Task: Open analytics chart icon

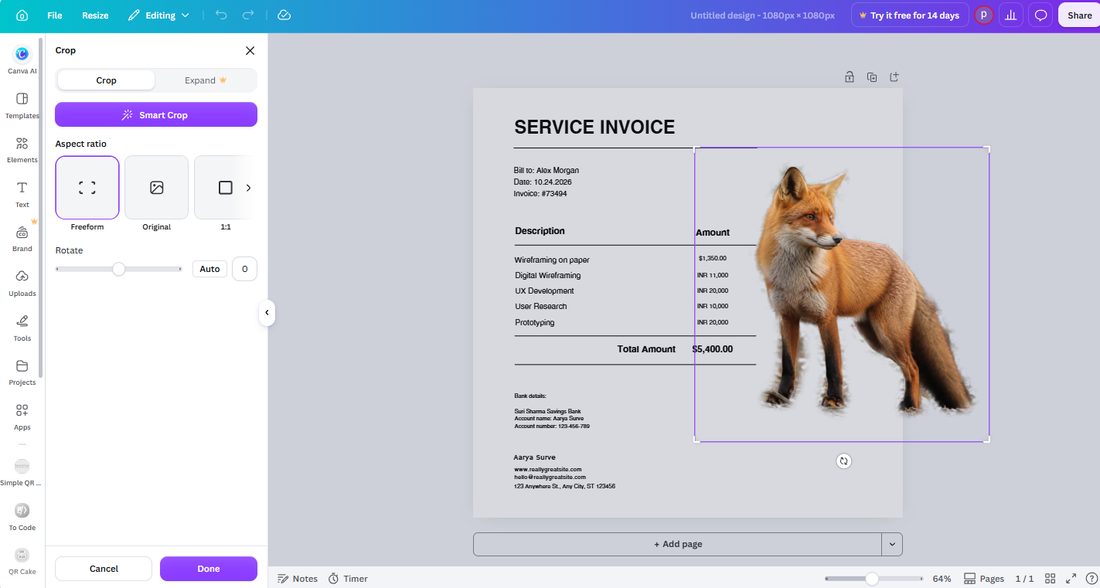Action: coord(1011,15)
